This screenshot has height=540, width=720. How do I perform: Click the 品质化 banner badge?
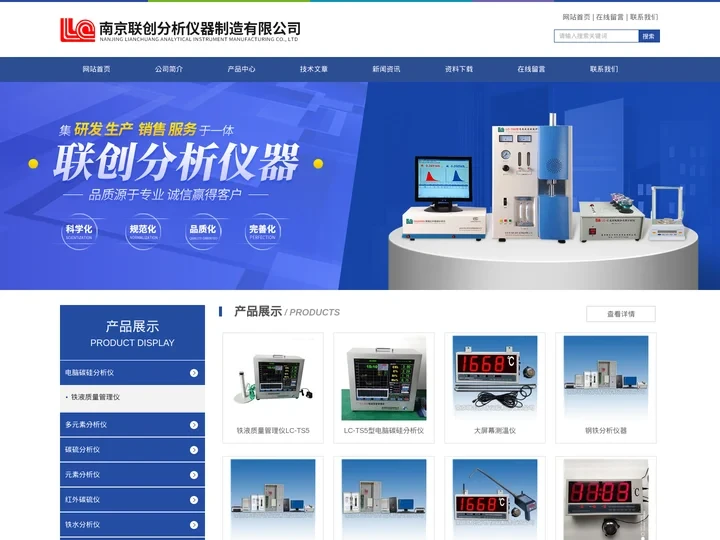coord(203,231)
